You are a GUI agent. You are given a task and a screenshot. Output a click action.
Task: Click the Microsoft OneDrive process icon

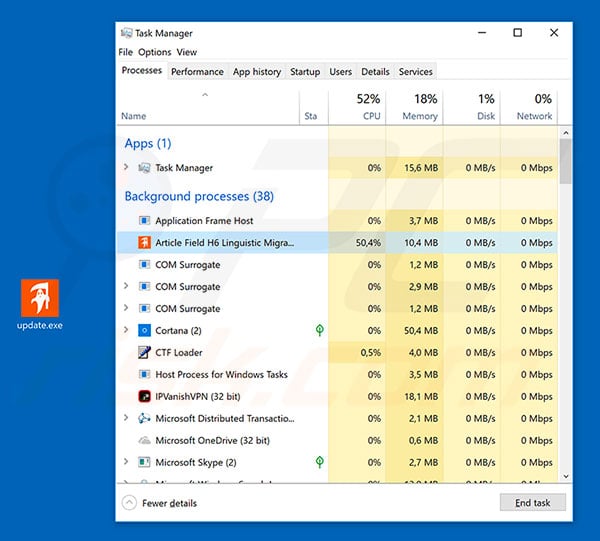pyautogui.click(x=144, y=440)
